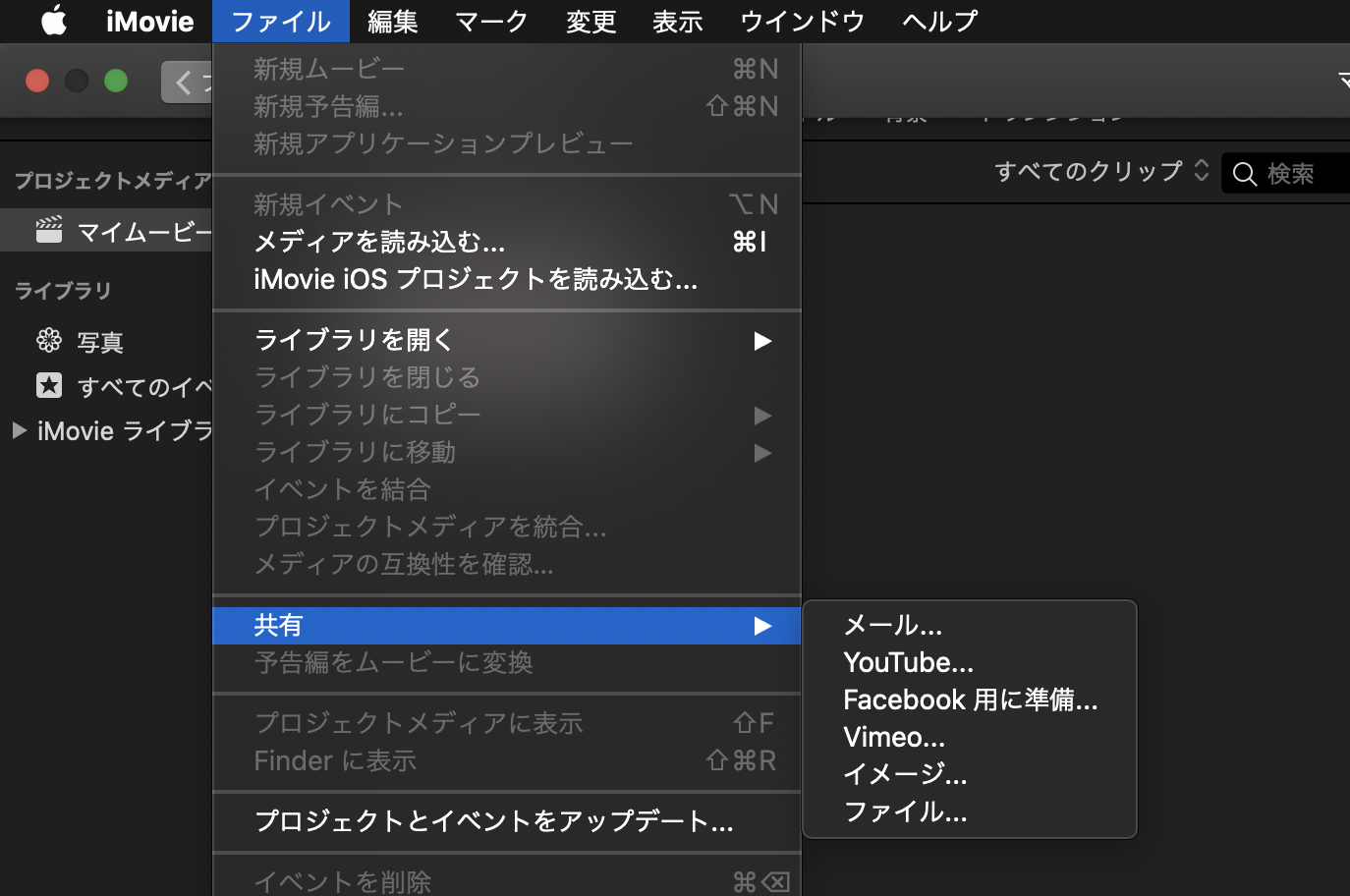
Task: Select マイムービー clapperboard project icon
Action: pos(49,230)
